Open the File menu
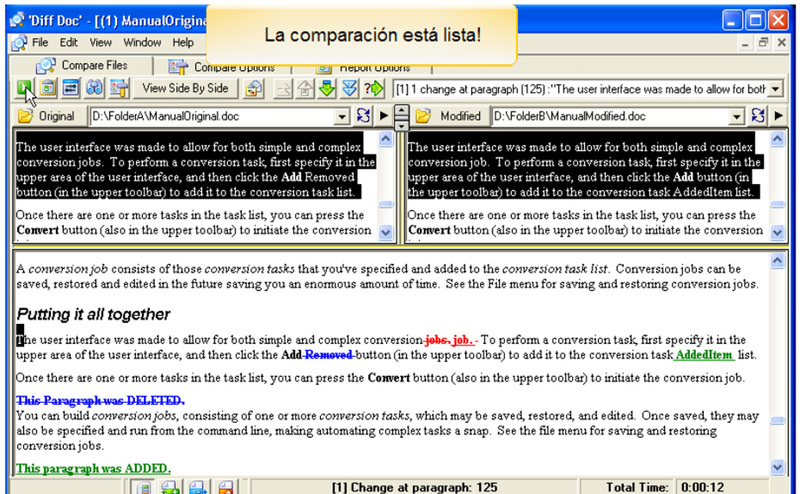800x494 pixels. (x=40, y=42)
